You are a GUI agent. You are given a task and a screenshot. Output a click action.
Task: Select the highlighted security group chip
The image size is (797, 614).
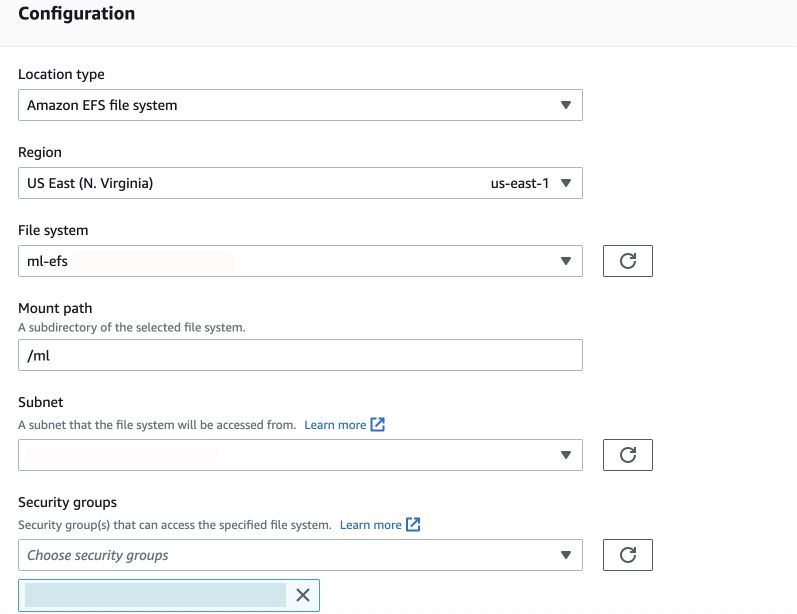[x=156, y=595]
